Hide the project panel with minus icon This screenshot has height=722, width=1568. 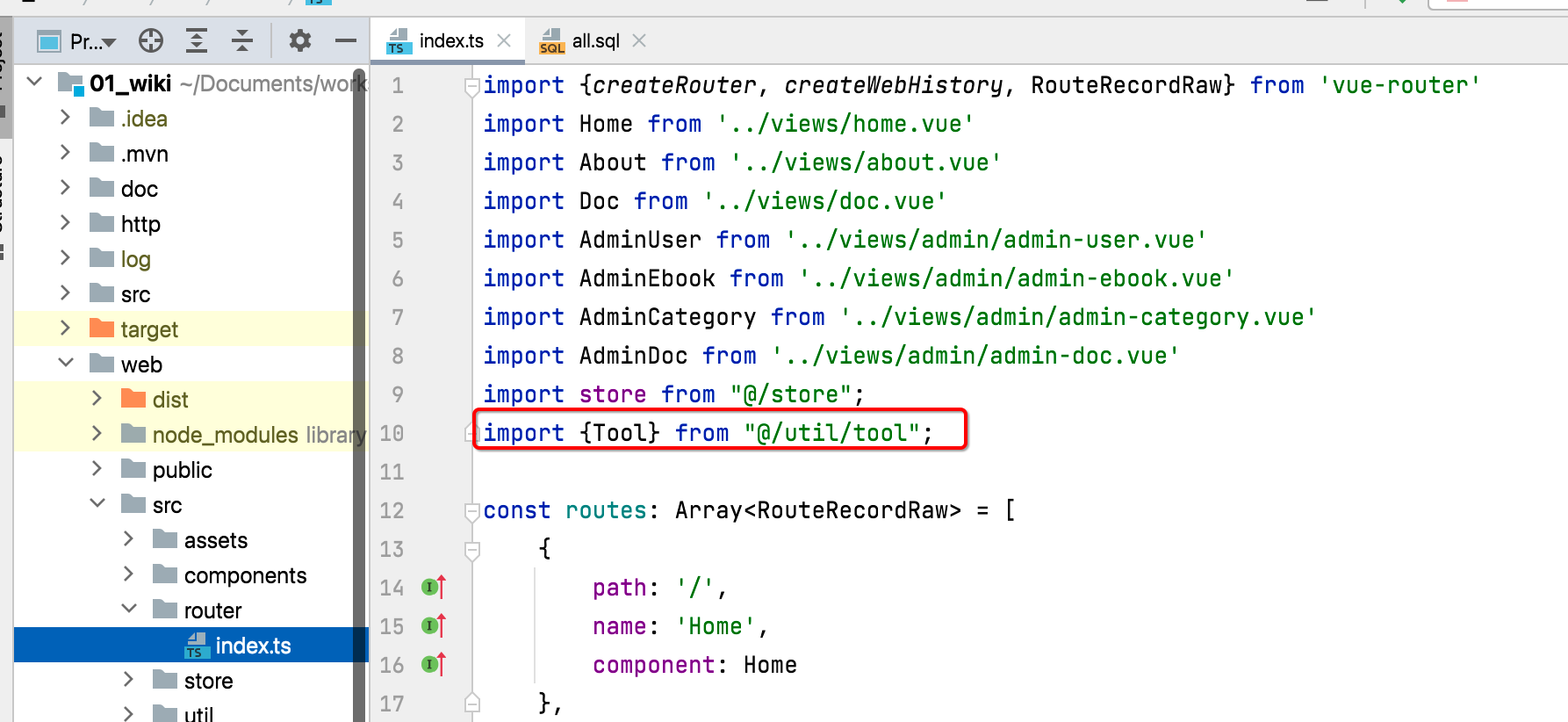point(346,40)
